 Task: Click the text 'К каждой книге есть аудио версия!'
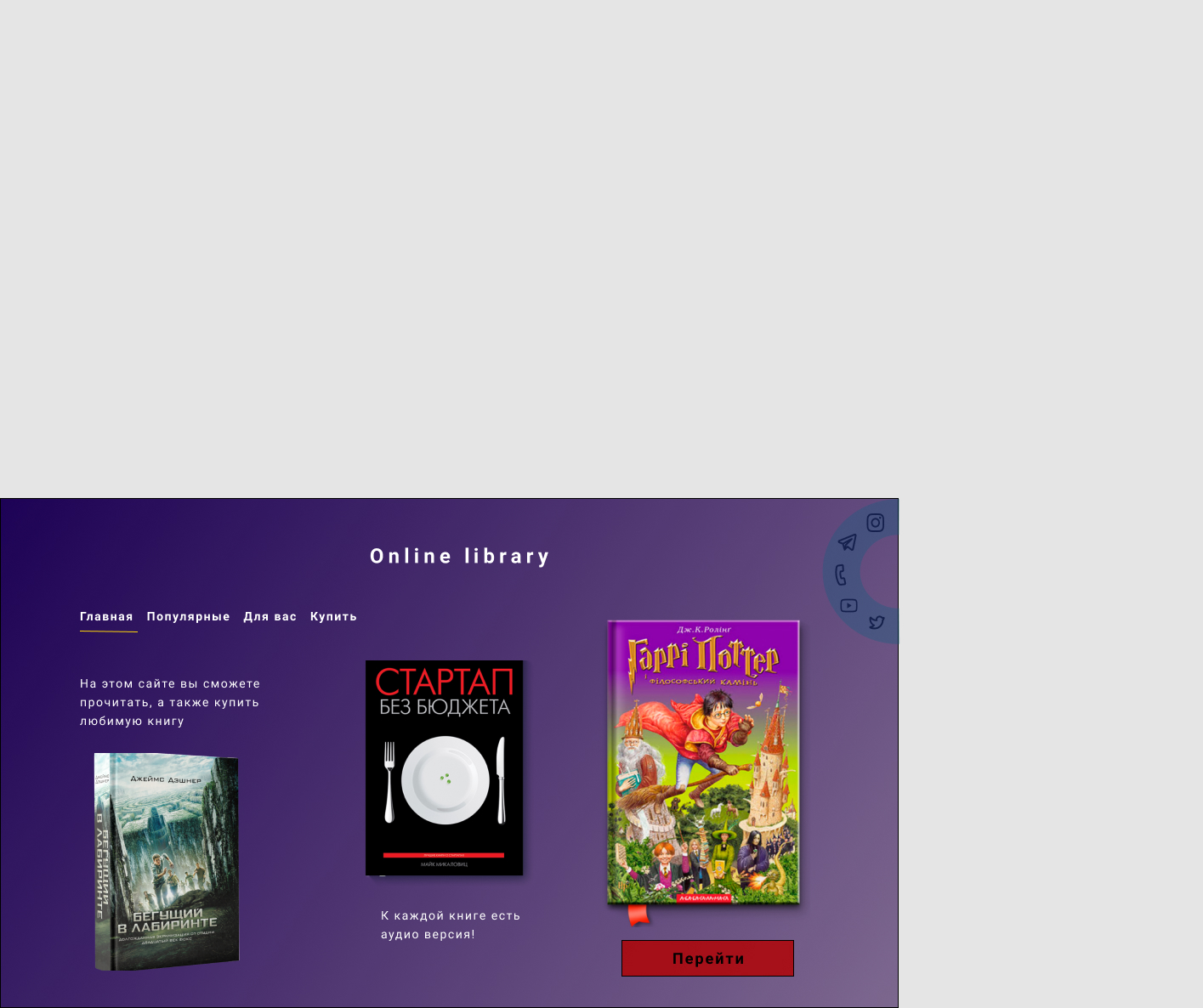[x=451, y=925]
